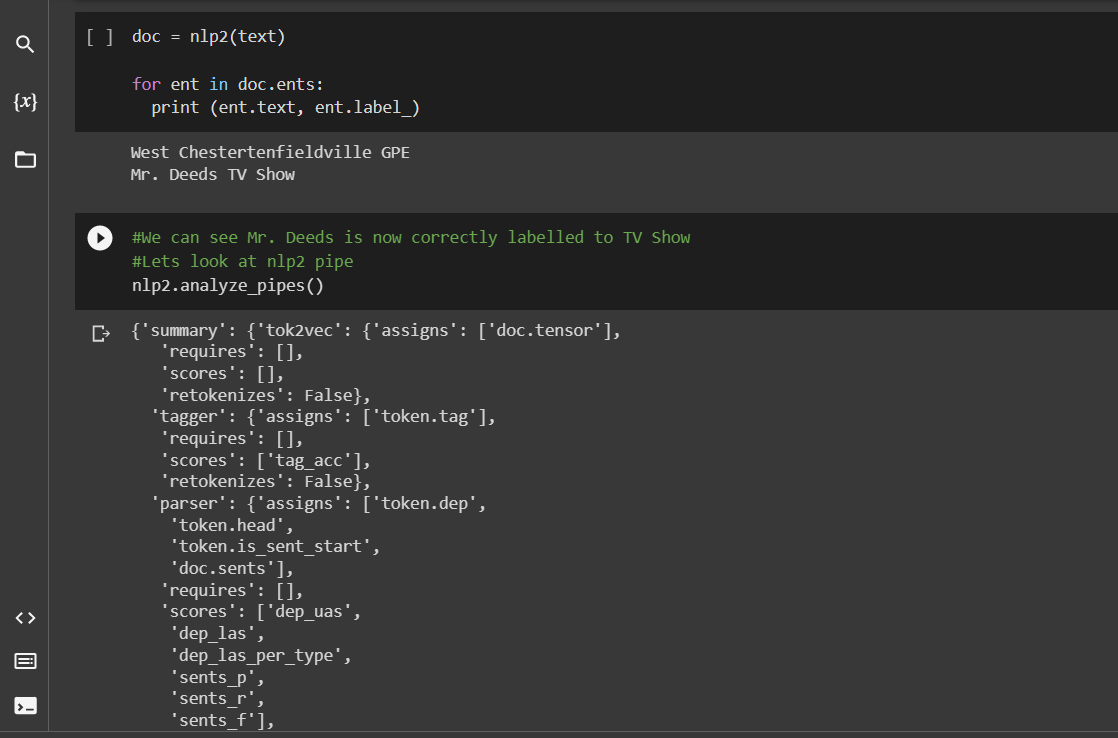Click the 'scores': ['dep_uas' line
Screen dimensions: 1118x738
click(x=260, y=612)
